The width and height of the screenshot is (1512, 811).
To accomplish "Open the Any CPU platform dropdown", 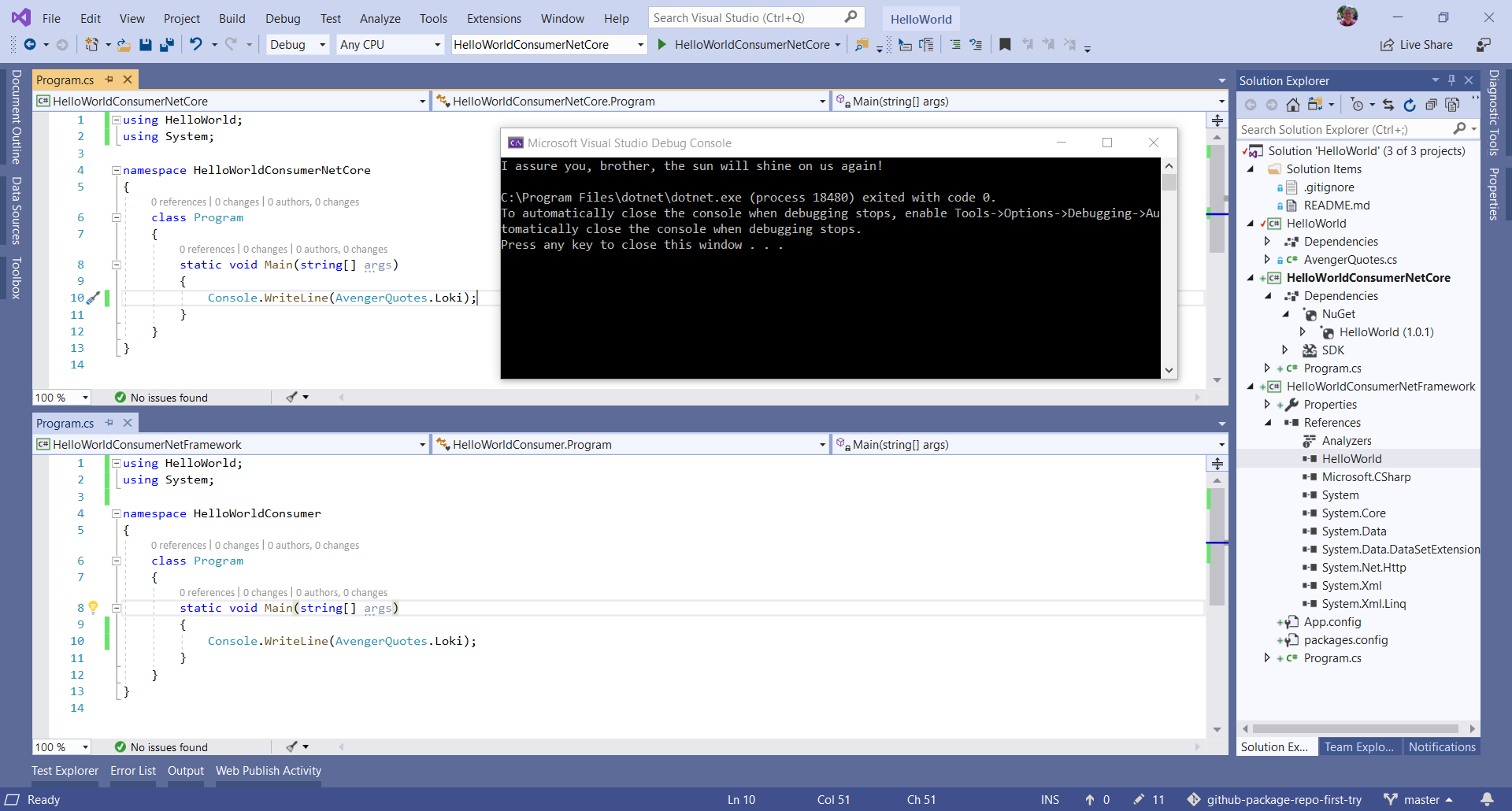I will [437, 45].
